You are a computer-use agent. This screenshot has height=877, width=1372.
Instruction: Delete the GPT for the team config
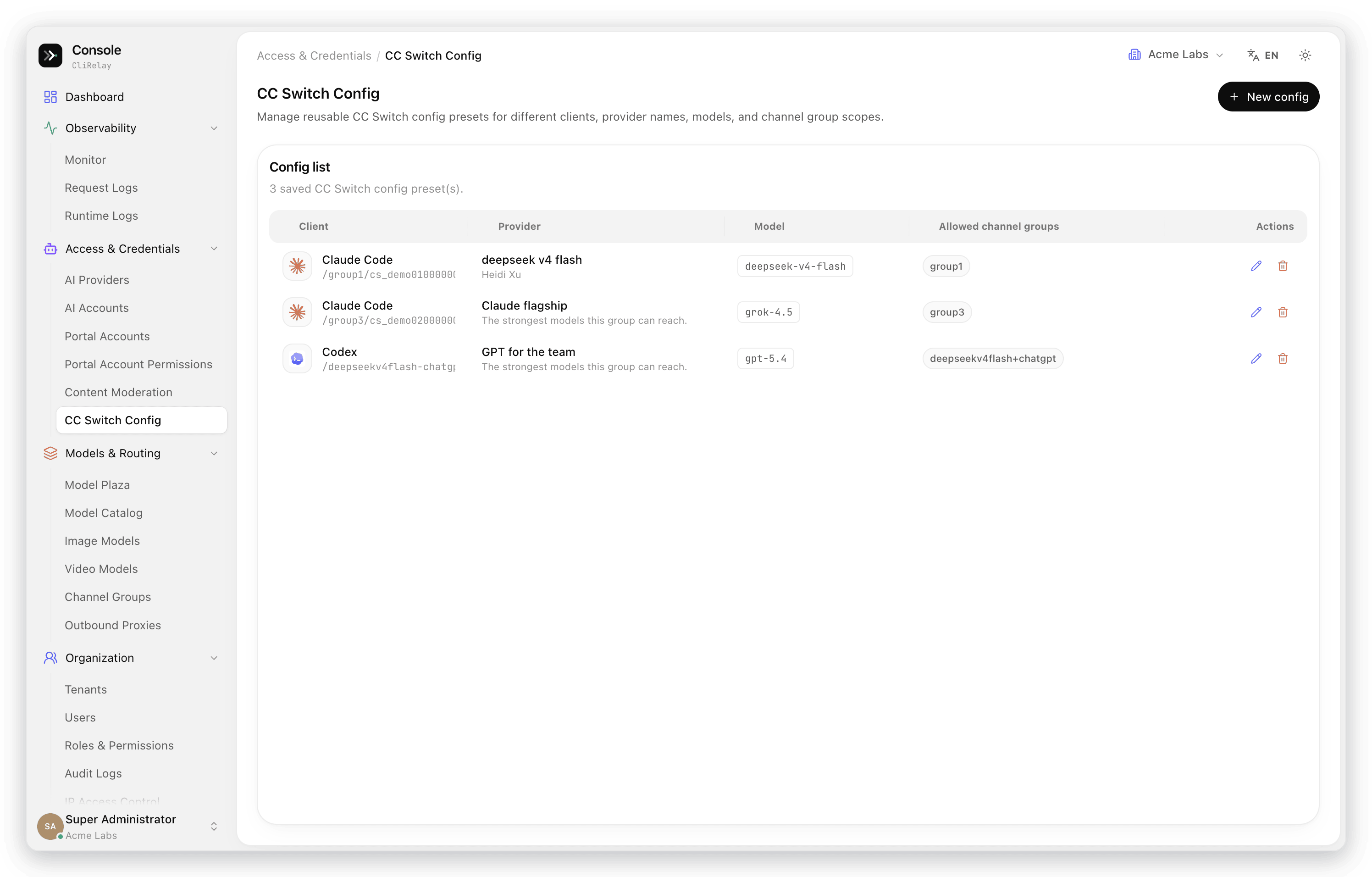click(1283, 358)
